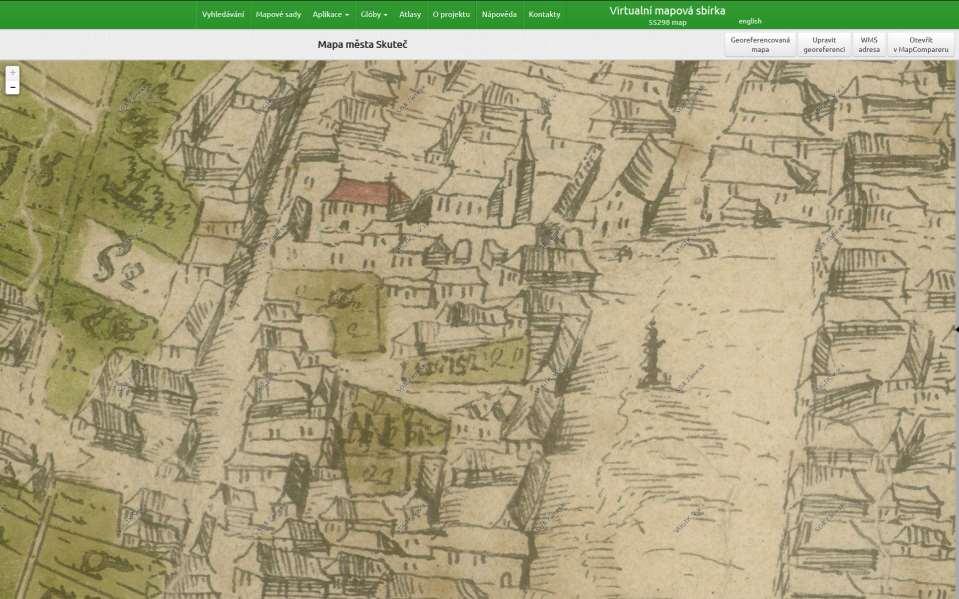The width and height of the screenshot is (959, 599).
Task: Zoom out of the map
Action: 12,87
